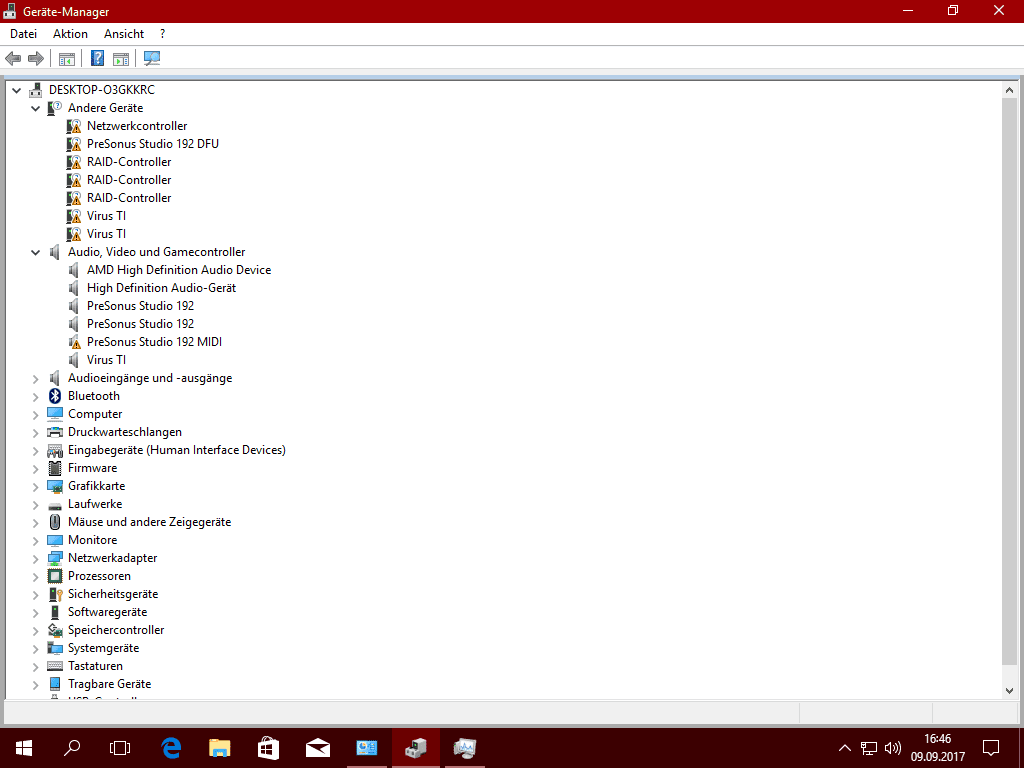Click the Start button

24,748
